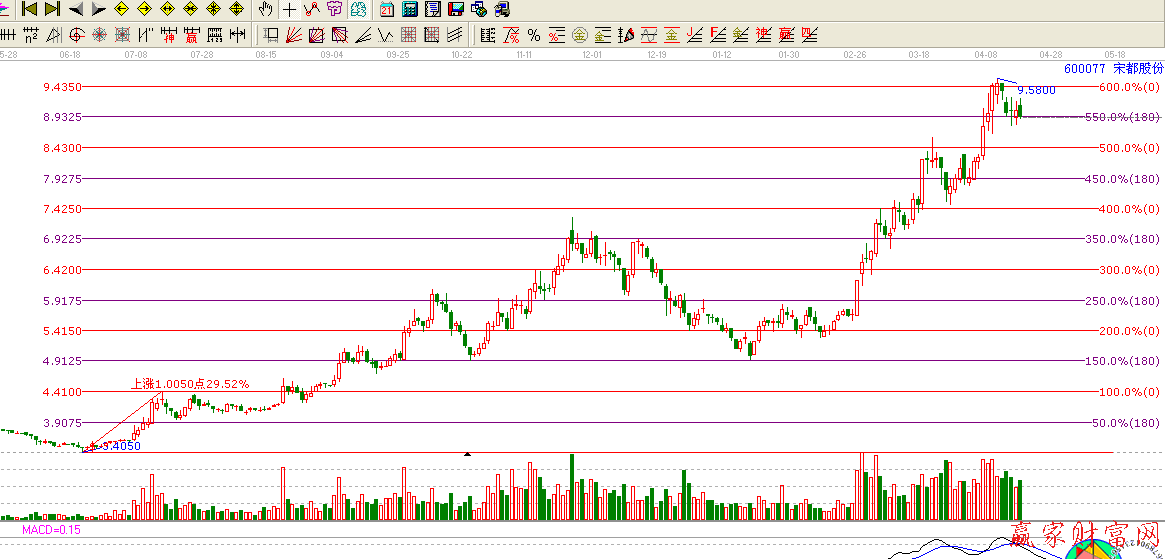
Task: Open the calculator tool
Action: click(x=409, y=9)
